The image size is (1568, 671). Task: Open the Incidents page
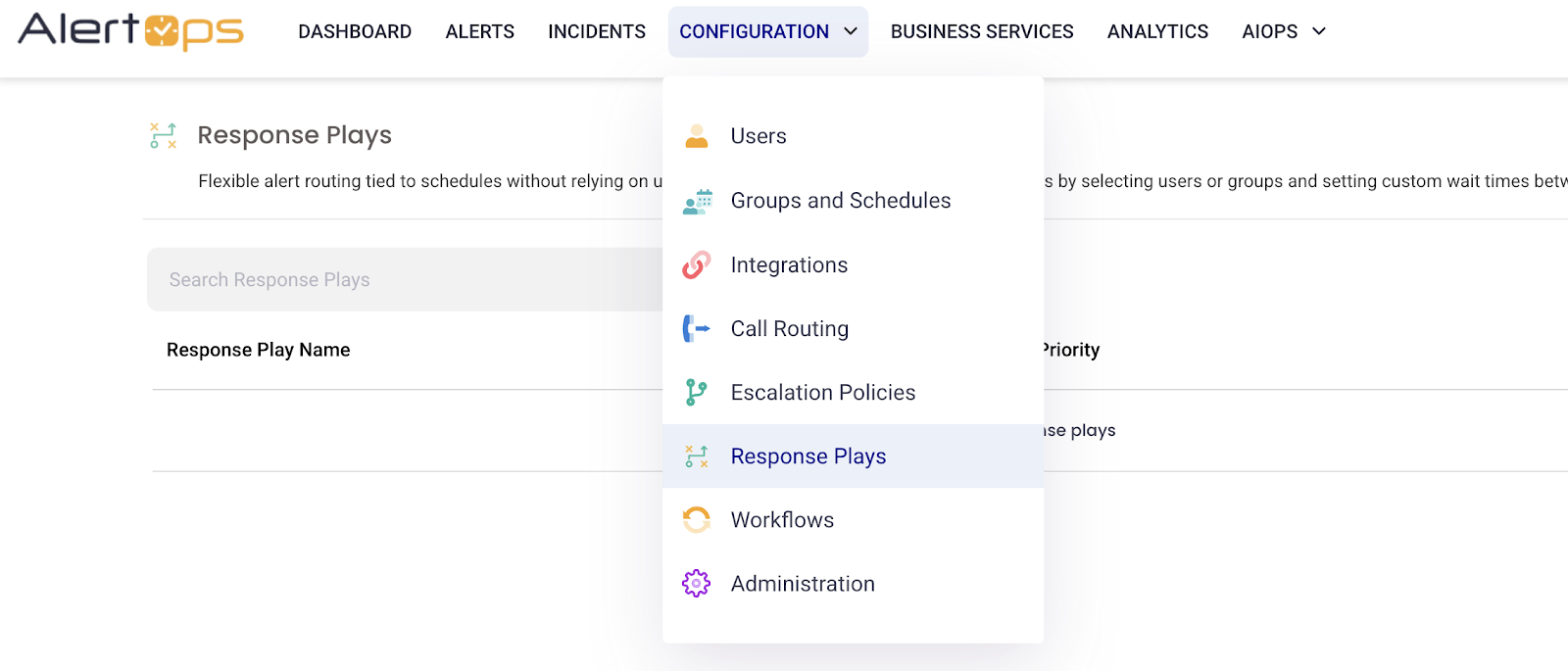[x=597, y=31]
